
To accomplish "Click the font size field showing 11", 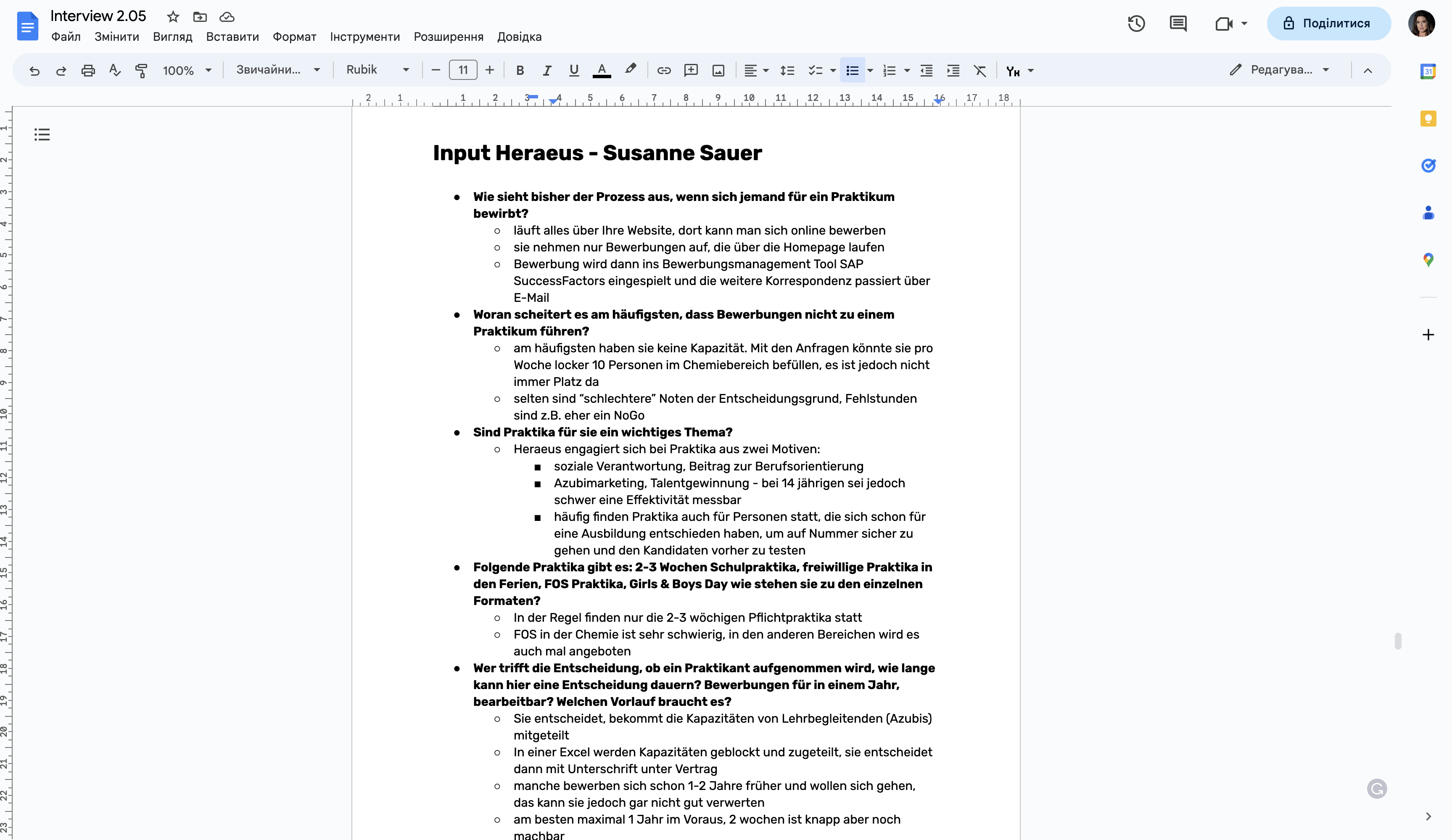I will point(463,70).
